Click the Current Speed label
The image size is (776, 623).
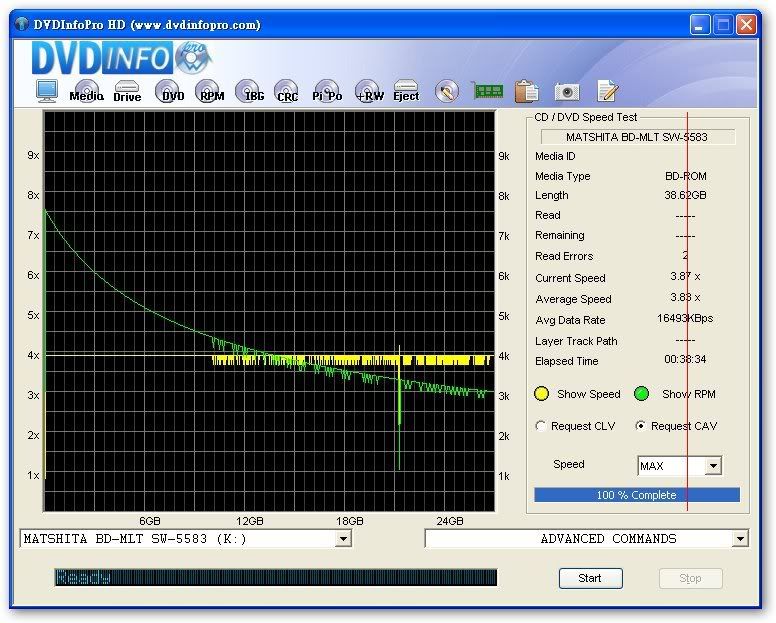[x=570, y=278]
